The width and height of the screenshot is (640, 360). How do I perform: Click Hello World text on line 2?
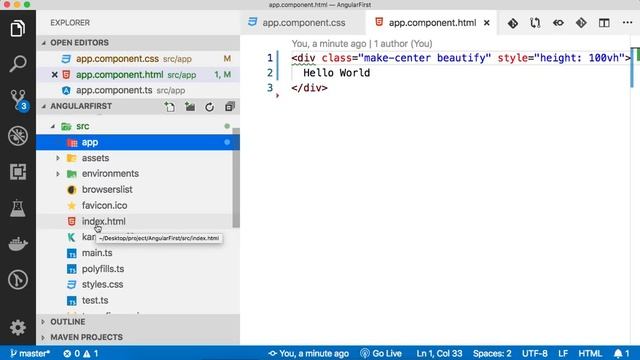click(337, 73)
